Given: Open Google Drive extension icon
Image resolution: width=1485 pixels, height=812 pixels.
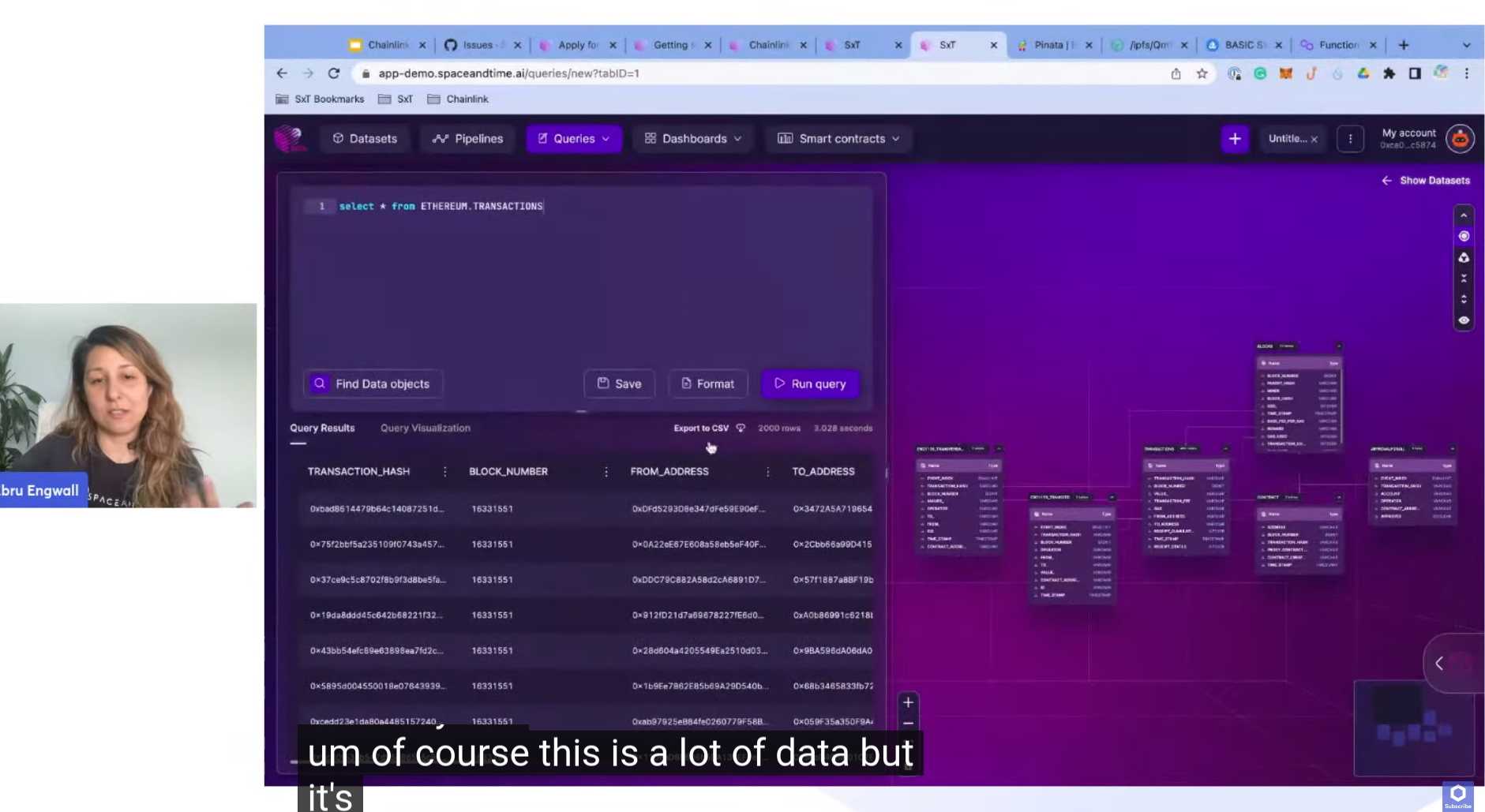Looking at the screenshot, I should [x=1363, y=73].
